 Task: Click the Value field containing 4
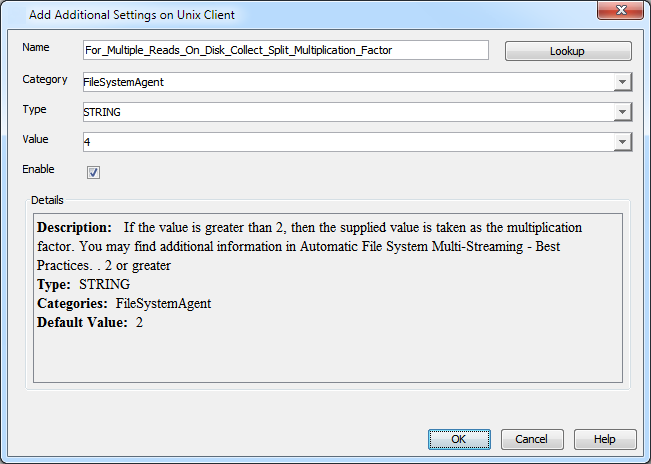[x=347, y=142]
